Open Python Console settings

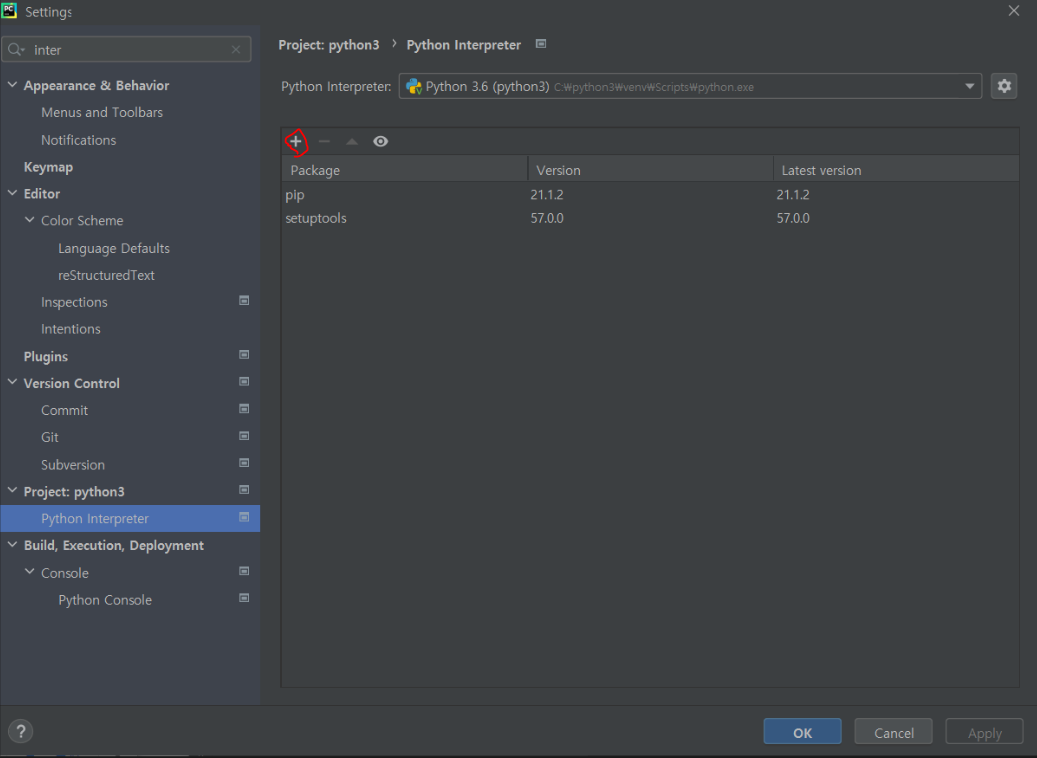pos(105,600)
